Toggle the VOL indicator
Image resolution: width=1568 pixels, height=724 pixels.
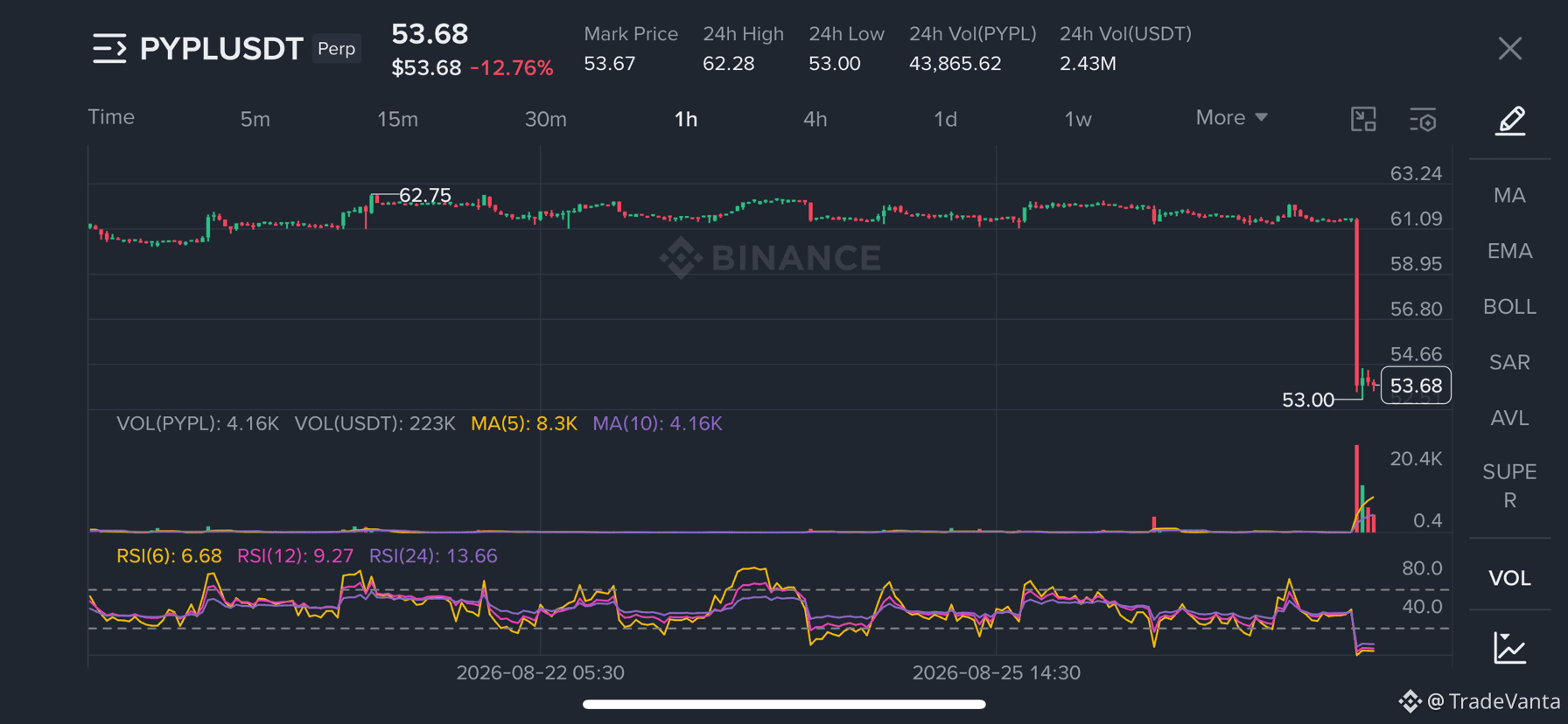tap(1509, 578)
